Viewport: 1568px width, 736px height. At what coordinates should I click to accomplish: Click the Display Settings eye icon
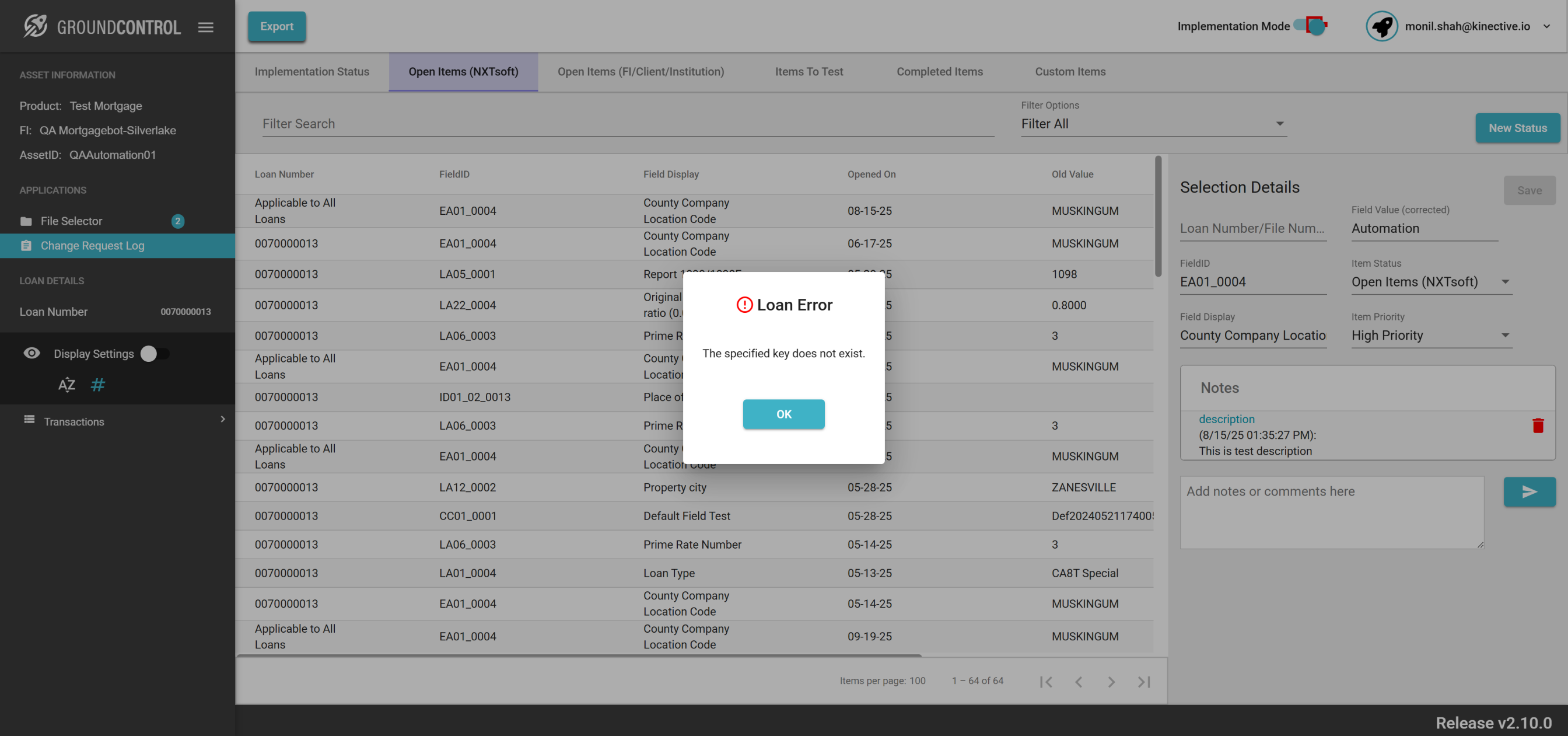(32, 353)
